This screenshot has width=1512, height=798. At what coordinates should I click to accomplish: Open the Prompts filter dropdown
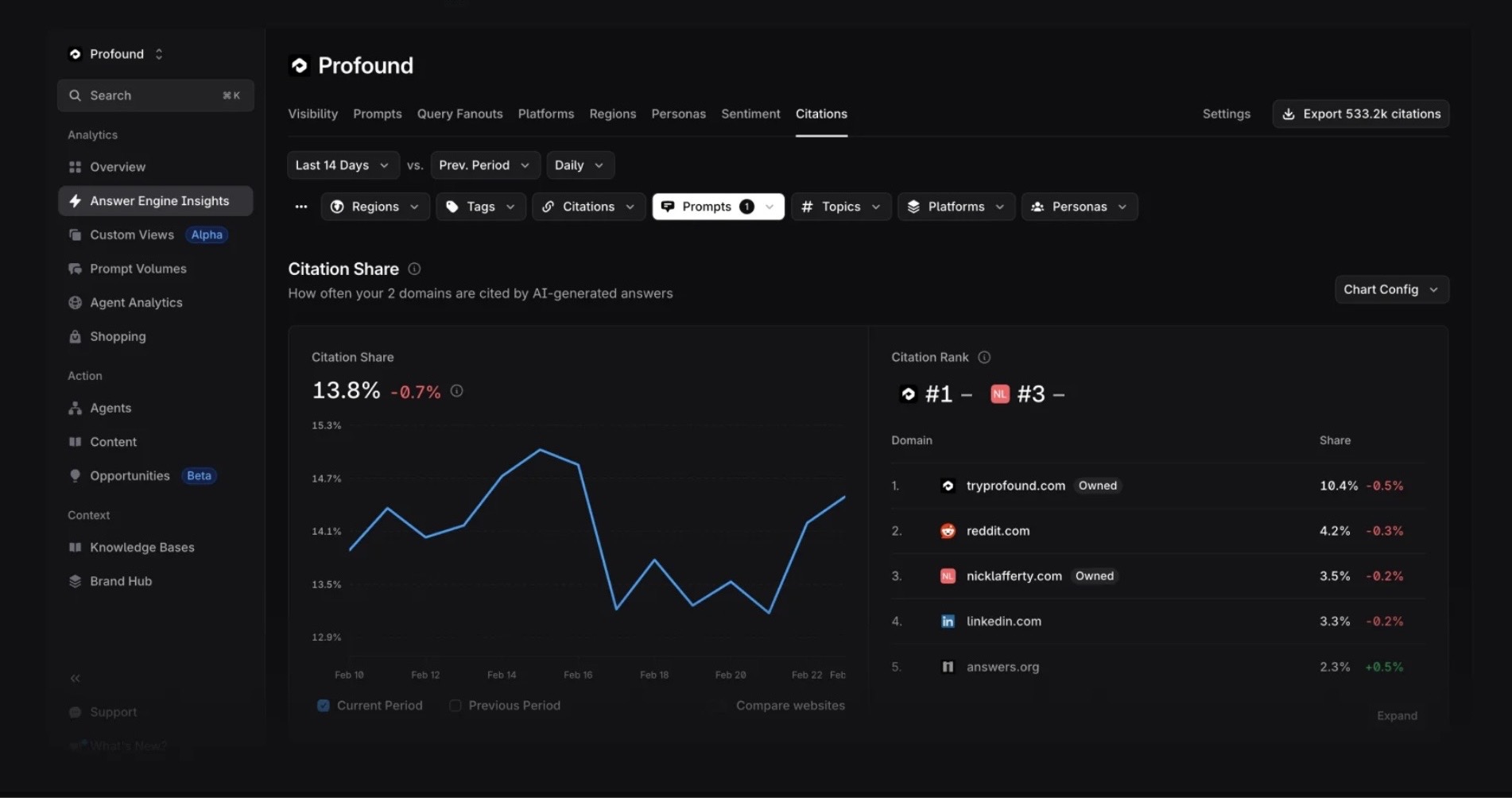pyautogui.click(x=718, y=207)
